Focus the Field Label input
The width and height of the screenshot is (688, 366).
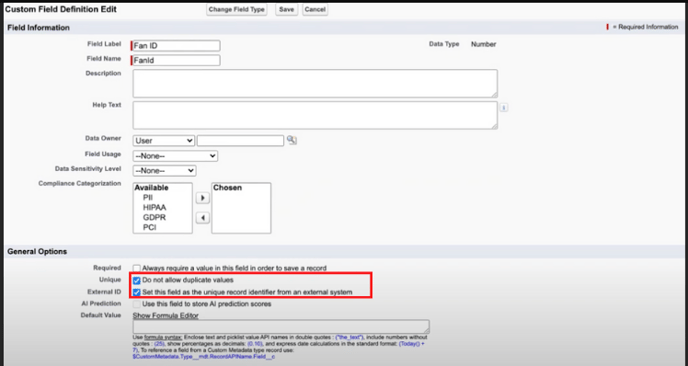point(176,46)
